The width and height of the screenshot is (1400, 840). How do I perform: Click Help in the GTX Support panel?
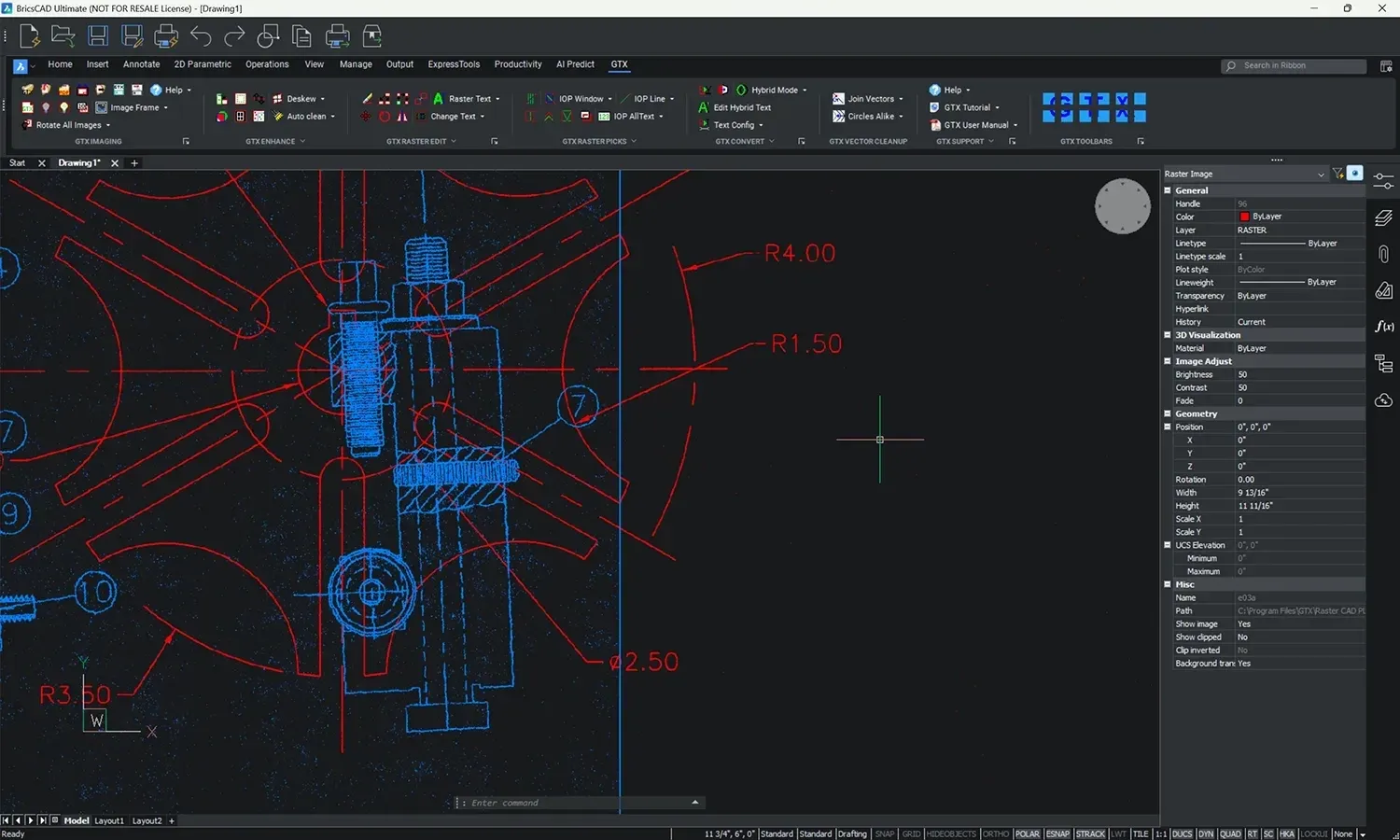pyautogui.click(x=952, y=91)
